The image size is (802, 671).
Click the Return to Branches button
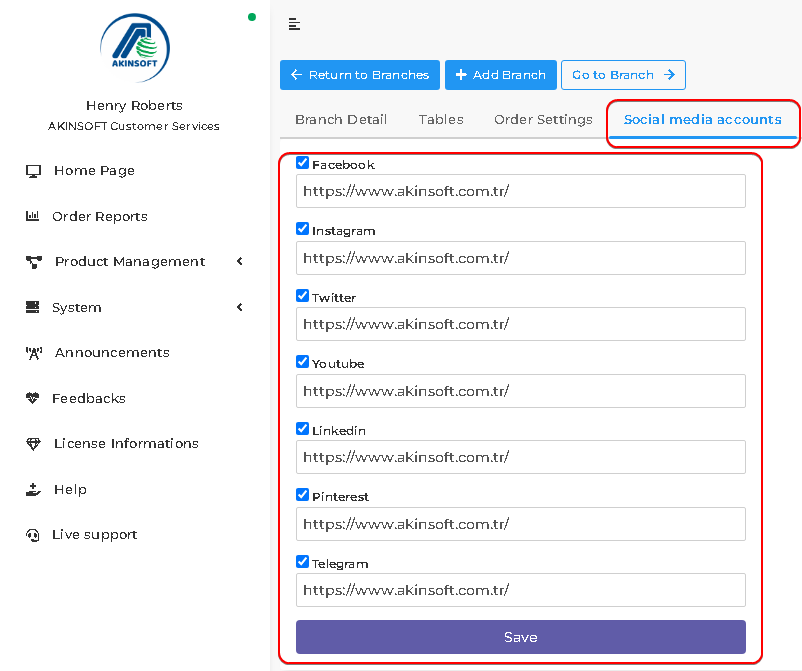(x=360, y=75)
